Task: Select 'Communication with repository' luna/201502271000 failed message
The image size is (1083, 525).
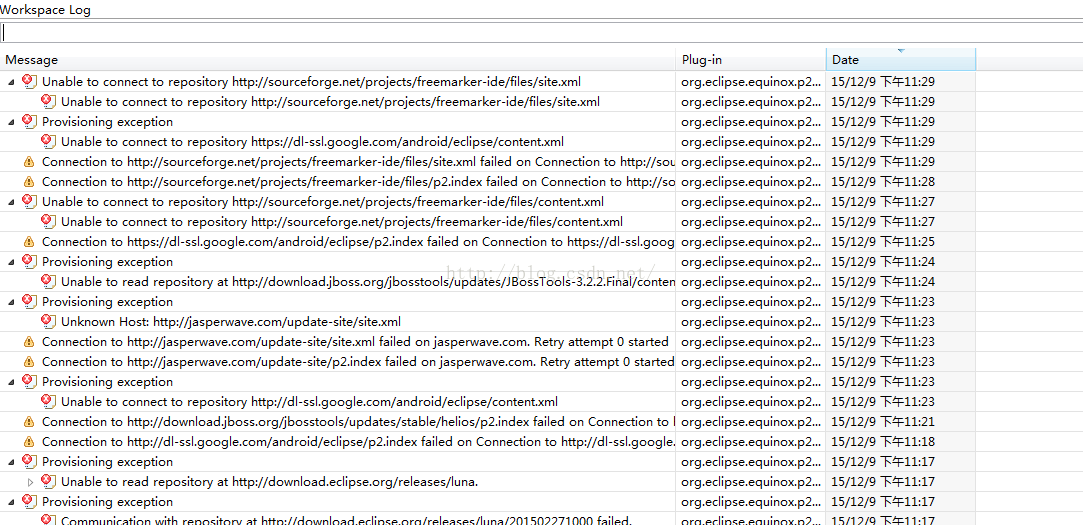Action: coord(347,519)
